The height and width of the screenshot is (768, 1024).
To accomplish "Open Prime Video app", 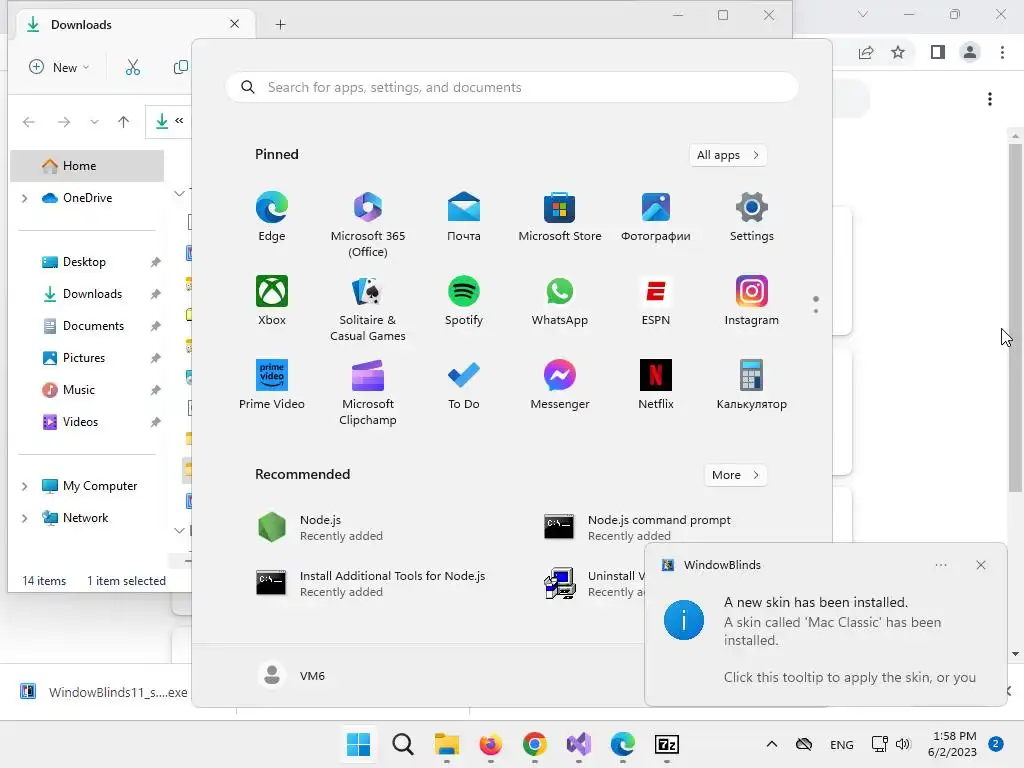I will click(x=272, y=385).
